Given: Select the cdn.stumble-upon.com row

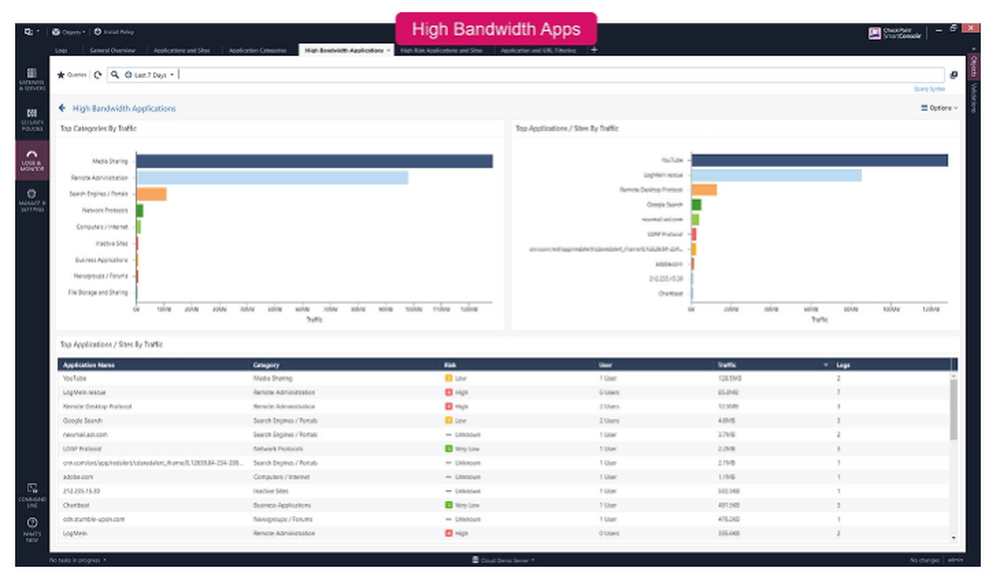Looking at the screenshot, I should (504, 519).
